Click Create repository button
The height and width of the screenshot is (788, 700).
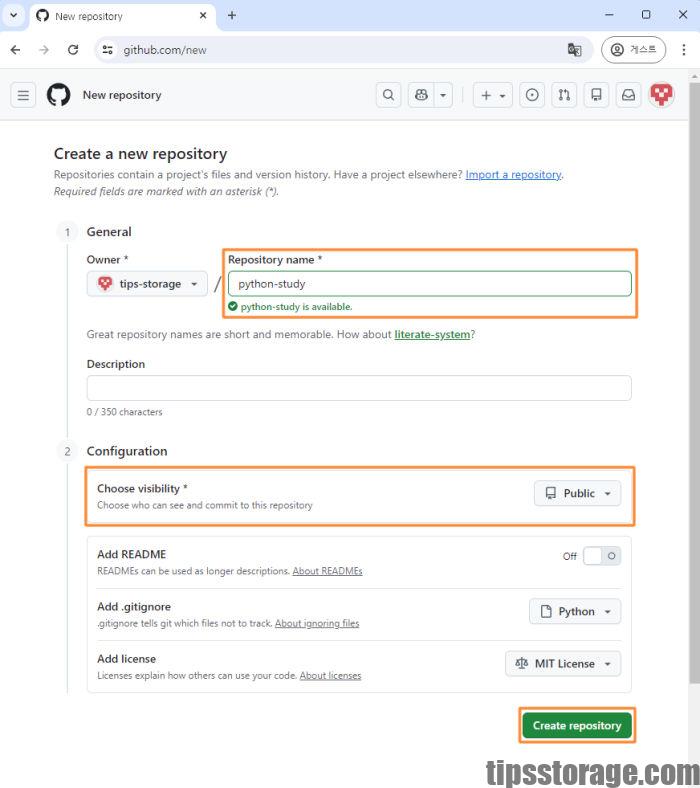pos(577,726)
